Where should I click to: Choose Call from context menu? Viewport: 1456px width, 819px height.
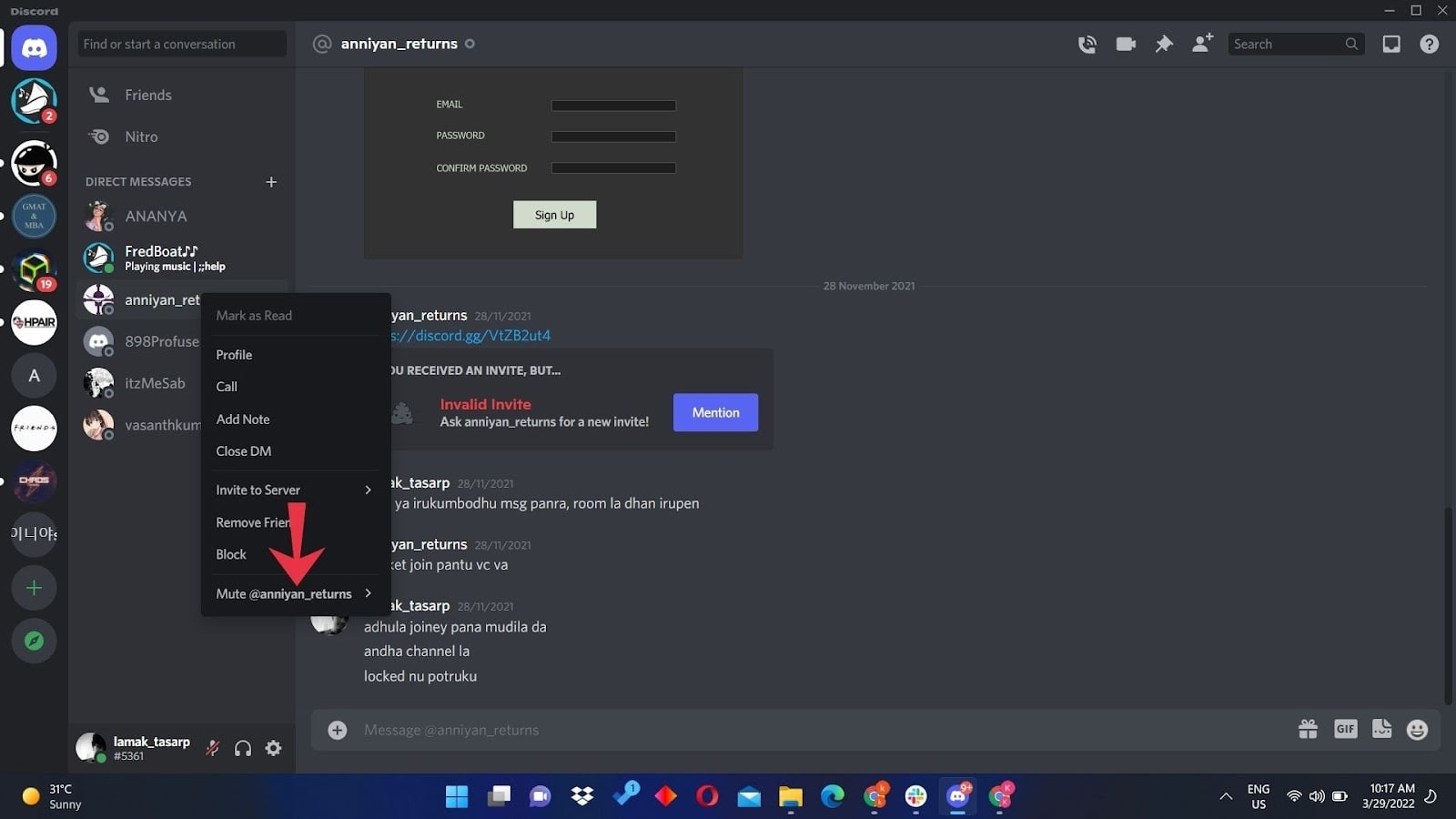[296, 387]
